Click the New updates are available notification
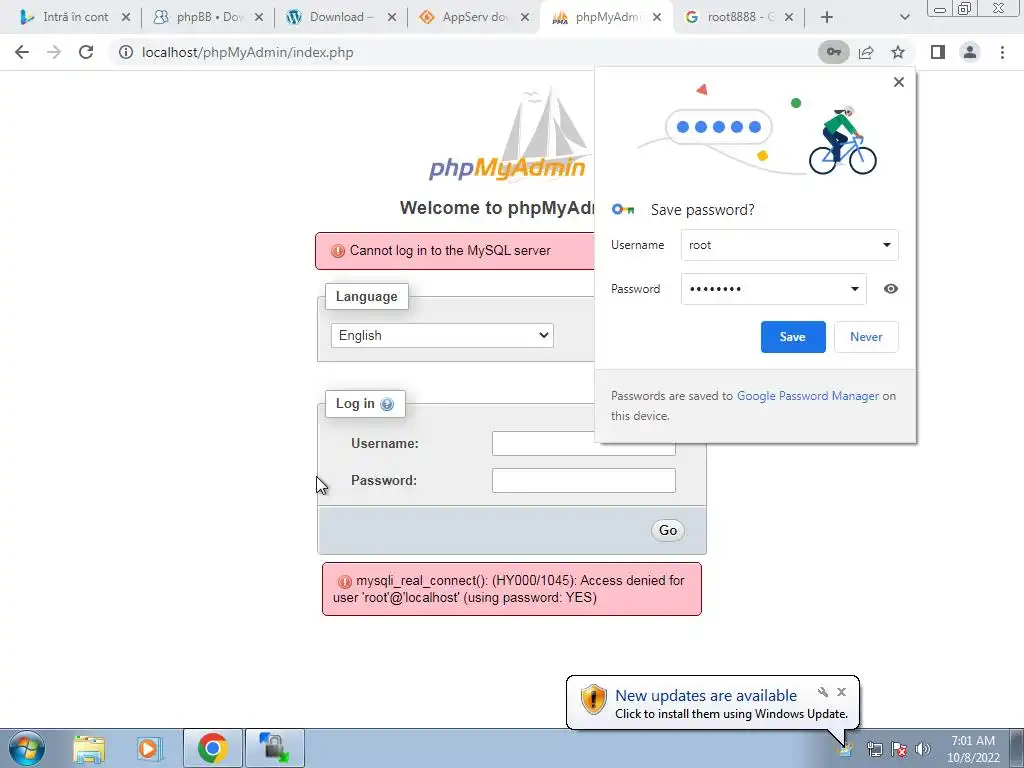1024x768 pixels. pos(706,696)
